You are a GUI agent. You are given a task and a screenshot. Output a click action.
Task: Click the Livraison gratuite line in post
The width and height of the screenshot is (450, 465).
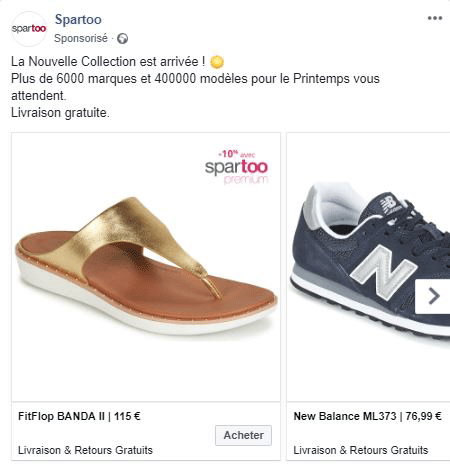[60, 113]
